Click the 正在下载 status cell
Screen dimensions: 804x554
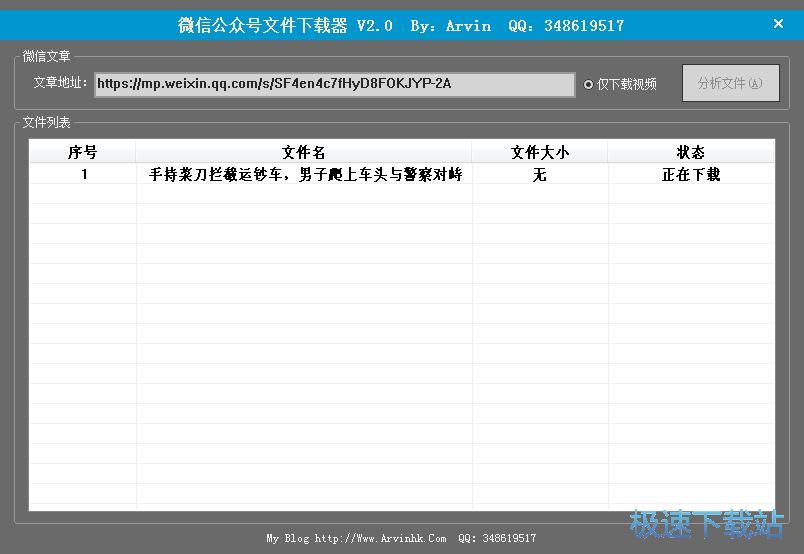click(691, 175)
